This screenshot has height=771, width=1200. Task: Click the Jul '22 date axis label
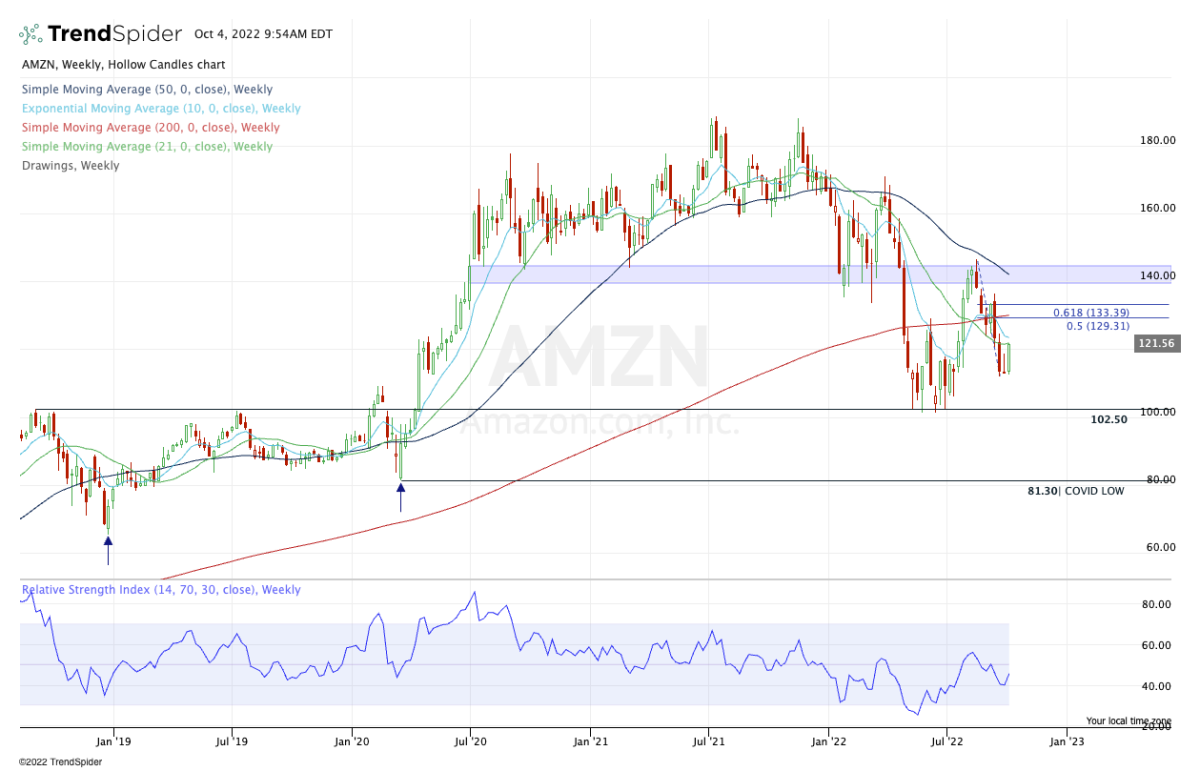(x=947, y=742)
